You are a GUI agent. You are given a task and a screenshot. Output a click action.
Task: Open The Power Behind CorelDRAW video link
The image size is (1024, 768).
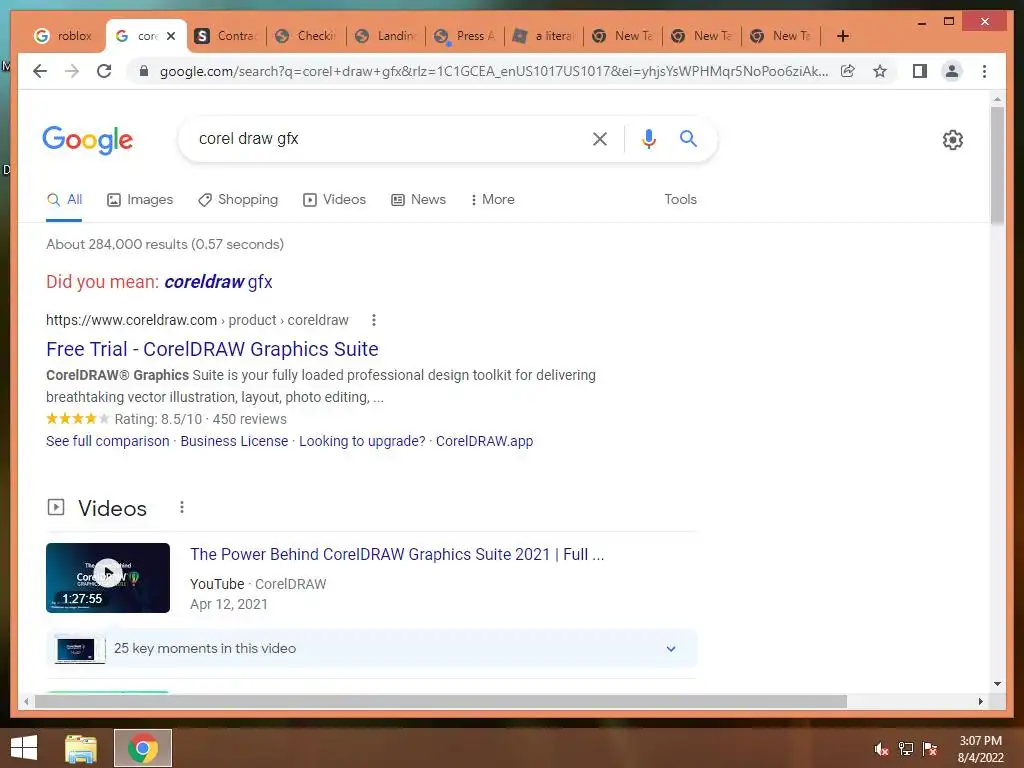coord(397,554)
